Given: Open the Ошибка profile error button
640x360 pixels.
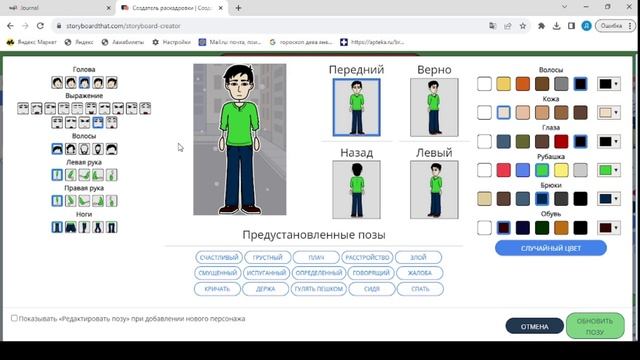Looking at the screenshot, I should click(x=615, y=26).
